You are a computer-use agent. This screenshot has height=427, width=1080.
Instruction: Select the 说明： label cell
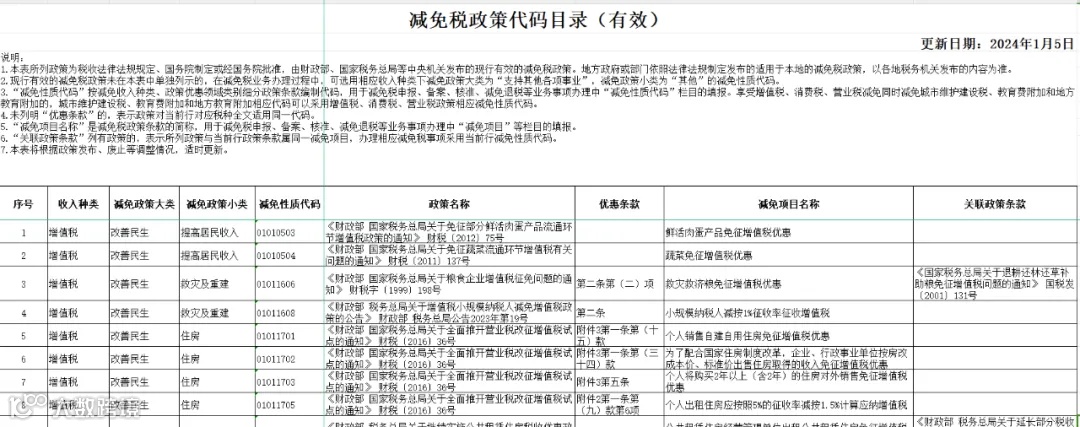(x=12, y=58)
